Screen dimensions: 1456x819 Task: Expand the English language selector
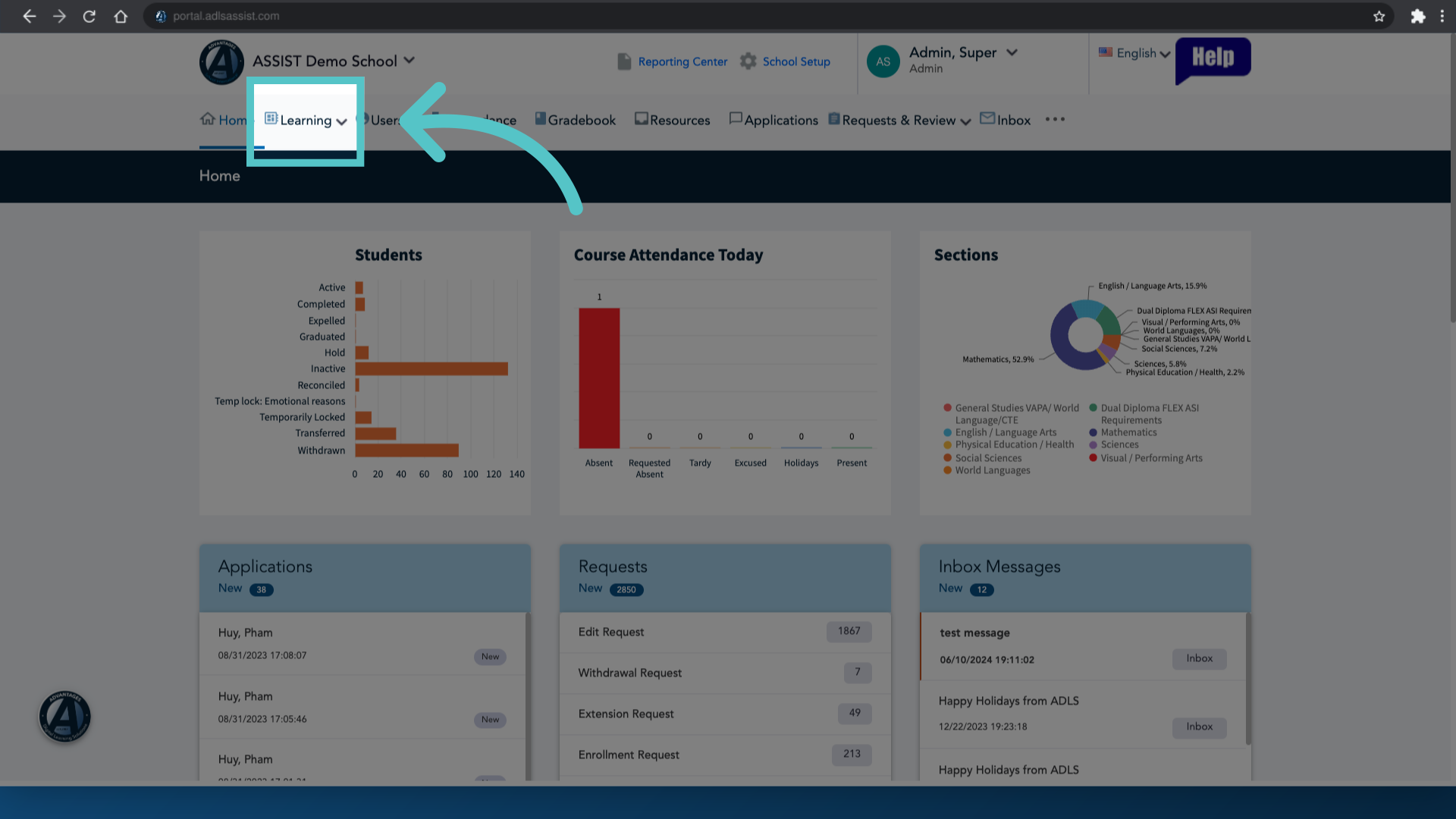point(1134,53)
